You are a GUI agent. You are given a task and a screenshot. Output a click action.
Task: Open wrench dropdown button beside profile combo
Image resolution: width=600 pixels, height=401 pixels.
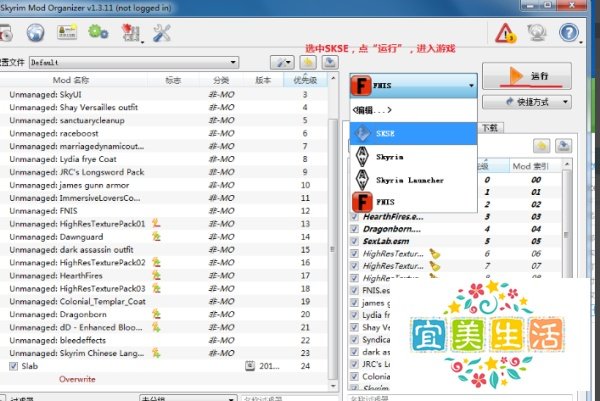click(x=282, y=62)
